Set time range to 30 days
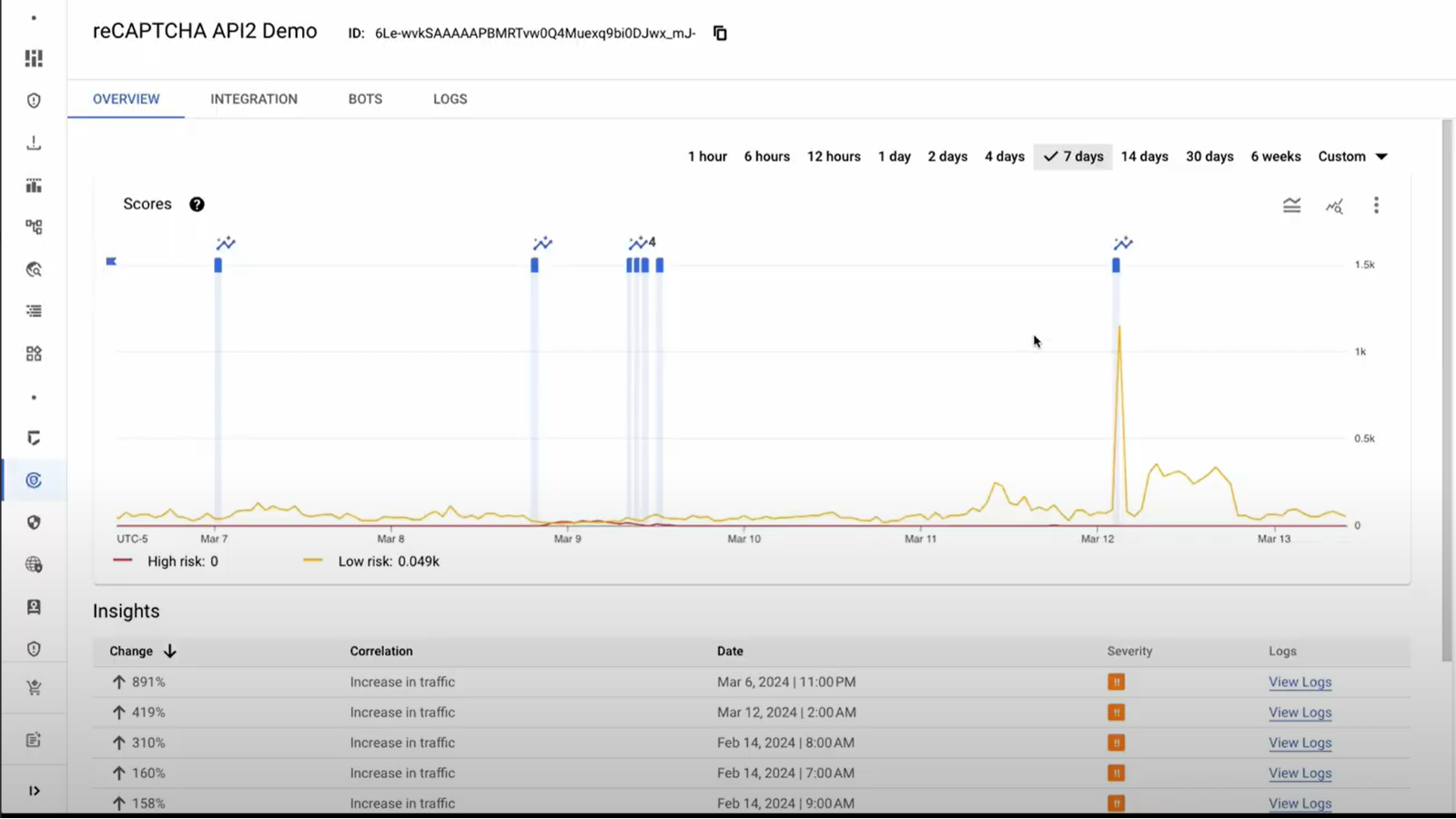1456x819 pixels. [1209, 157]
